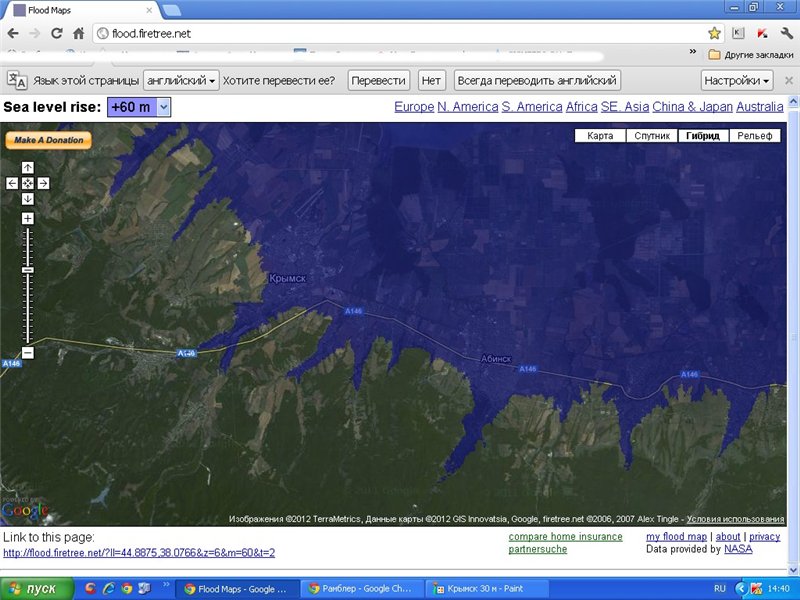
Task: Pan the map up with the arrow
Action: pyautogui.click(x=28, y=168)
